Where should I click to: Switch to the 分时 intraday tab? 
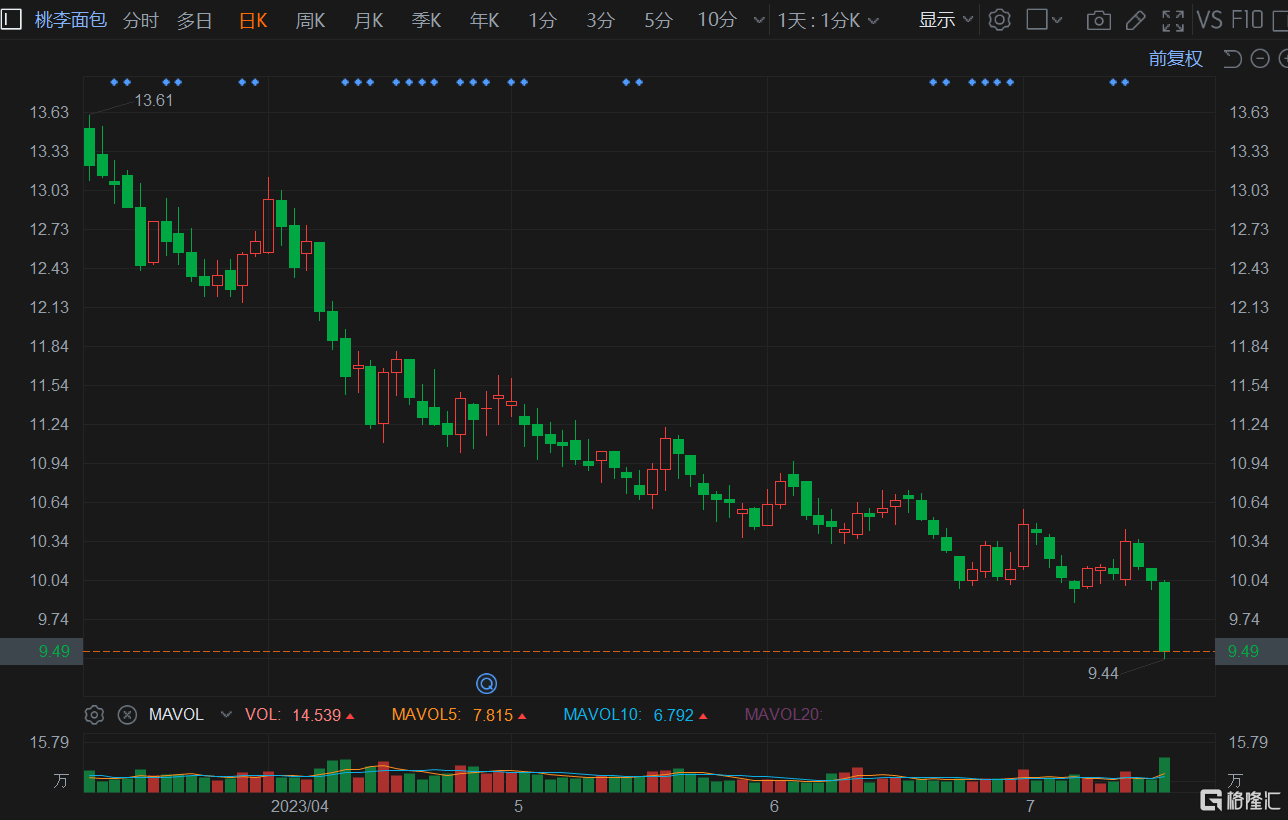tap(139, 19)
